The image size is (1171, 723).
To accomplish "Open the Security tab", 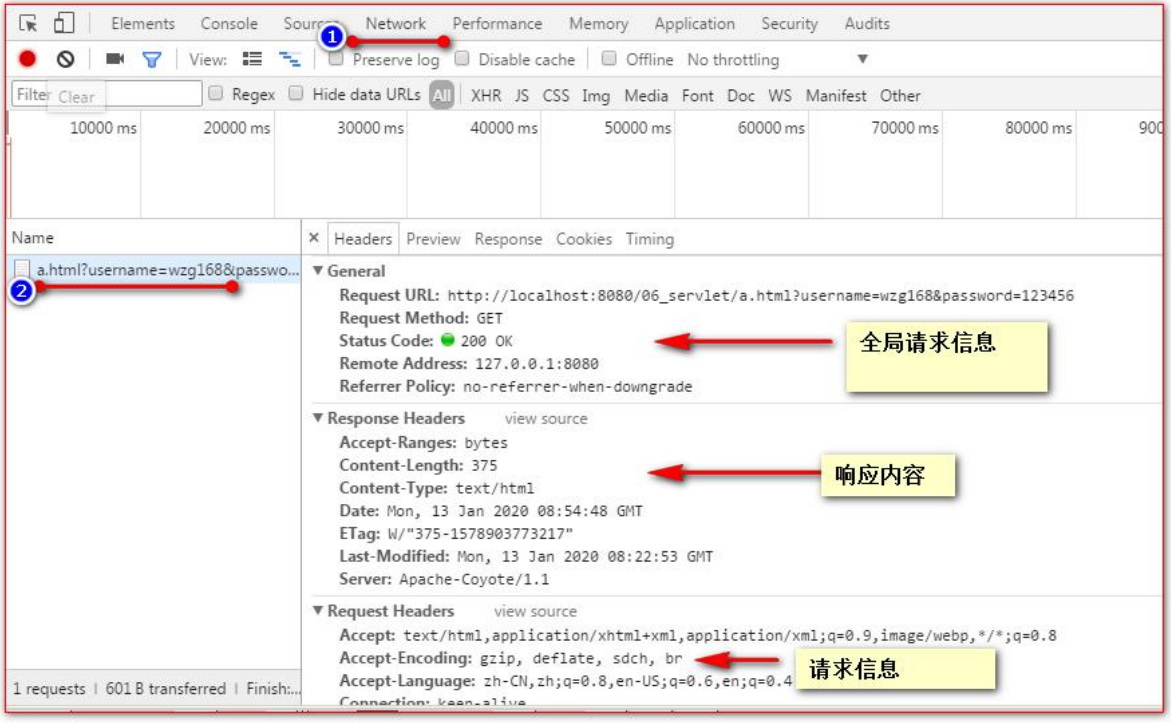I will tap(789, 24).
